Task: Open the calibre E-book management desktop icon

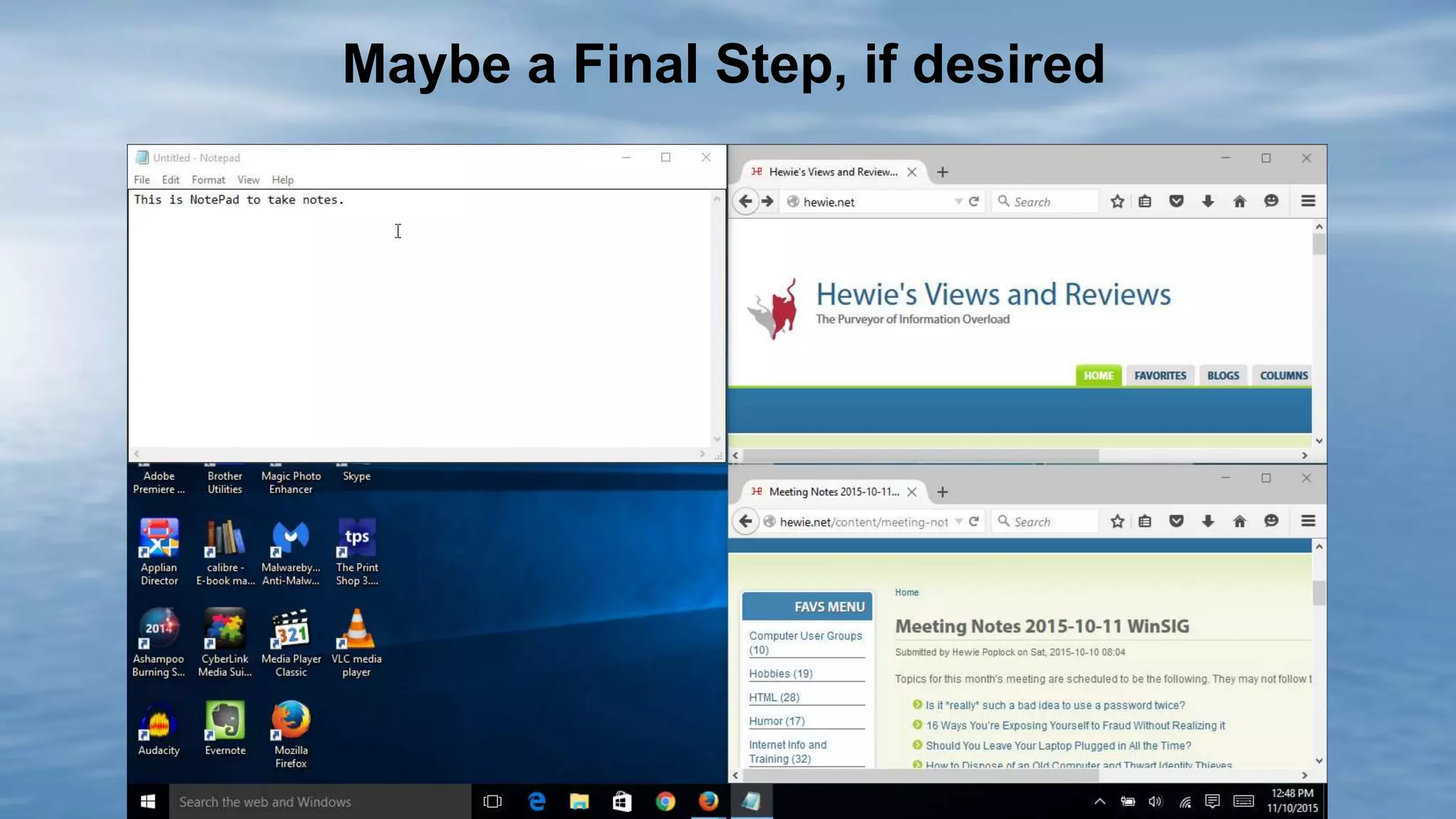Action: (x=225, y=551)
